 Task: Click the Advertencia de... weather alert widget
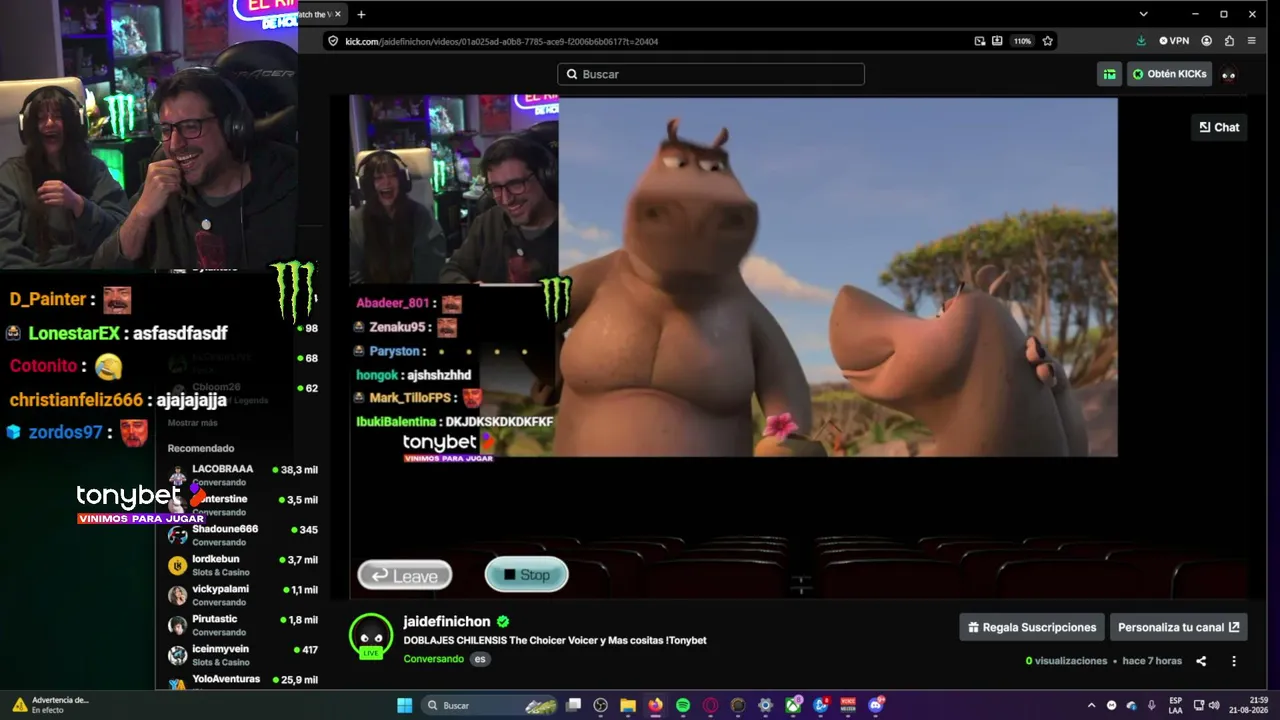point(49,705)
